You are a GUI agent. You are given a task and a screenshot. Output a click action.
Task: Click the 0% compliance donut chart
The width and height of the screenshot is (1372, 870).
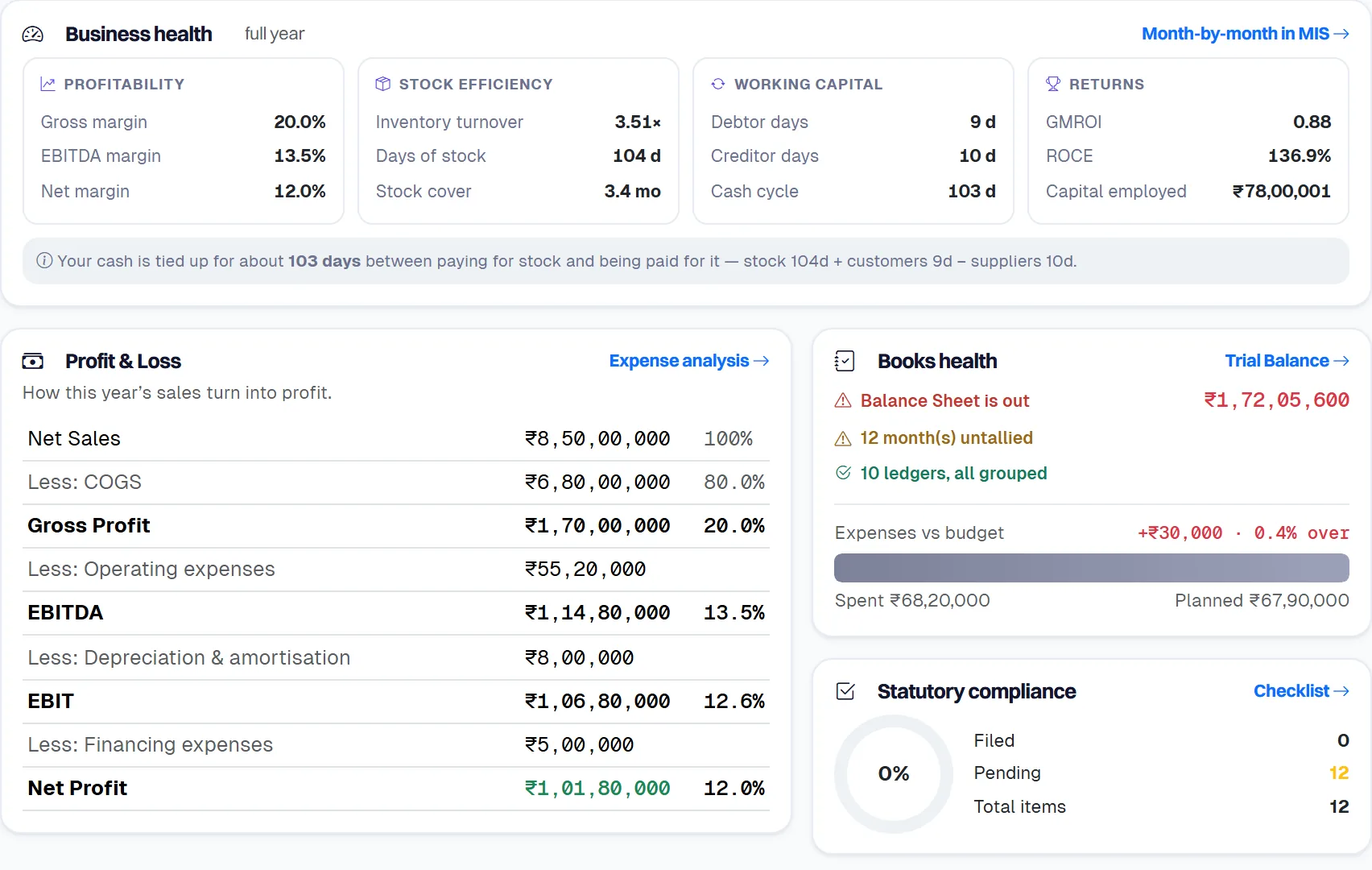[x=894, y=774]
